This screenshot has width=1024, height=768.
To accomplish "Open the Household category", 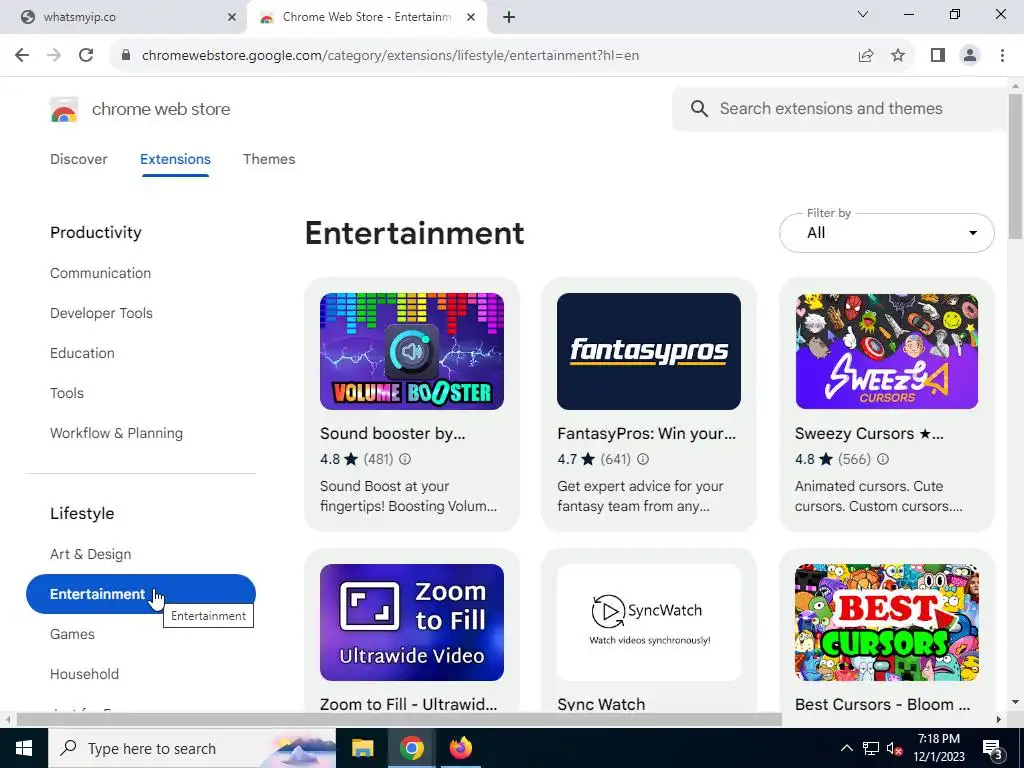I will point(84,674).
